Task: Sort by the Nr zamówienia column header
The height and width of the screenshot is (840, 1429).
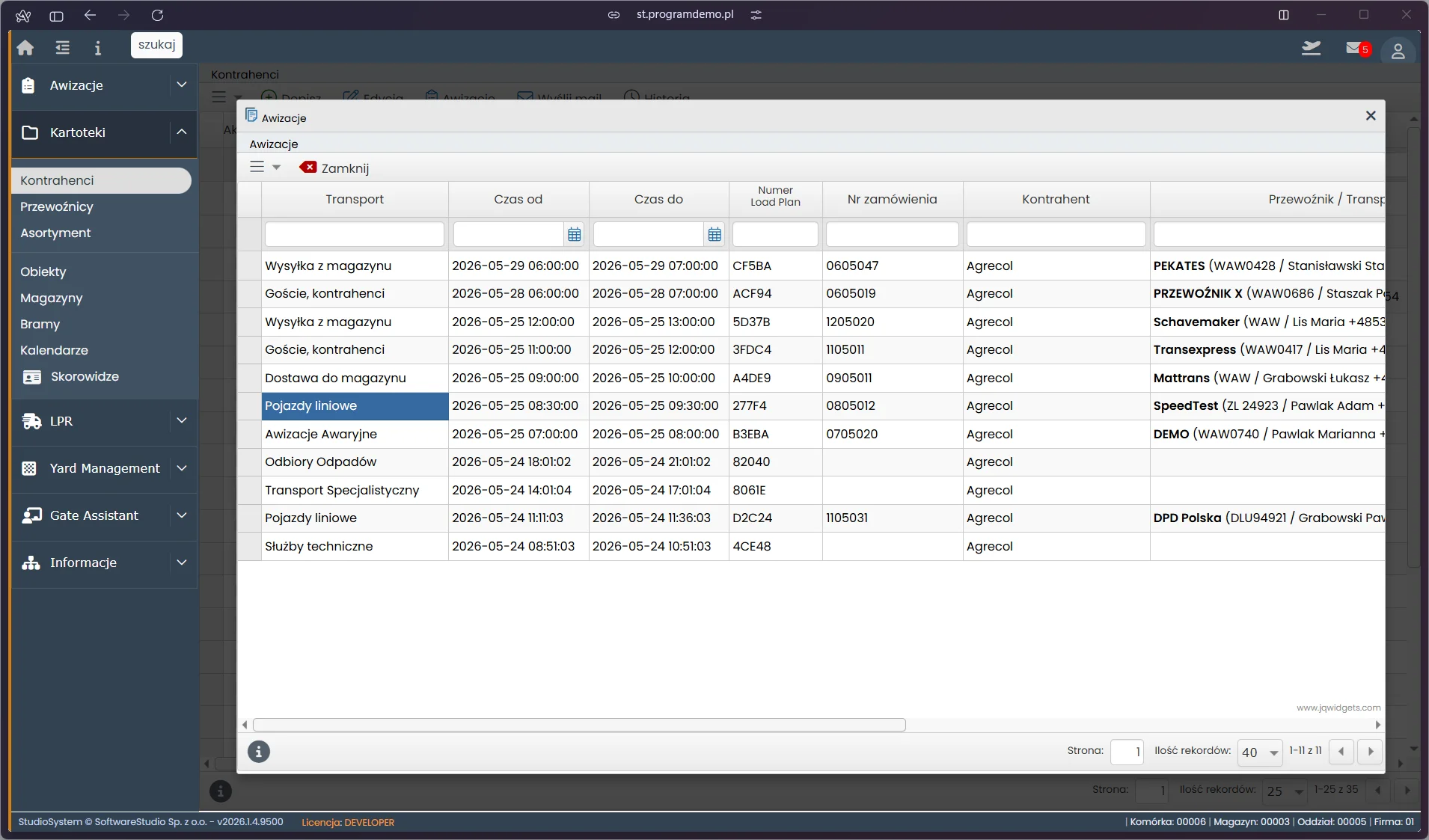Action: [892, 199]
